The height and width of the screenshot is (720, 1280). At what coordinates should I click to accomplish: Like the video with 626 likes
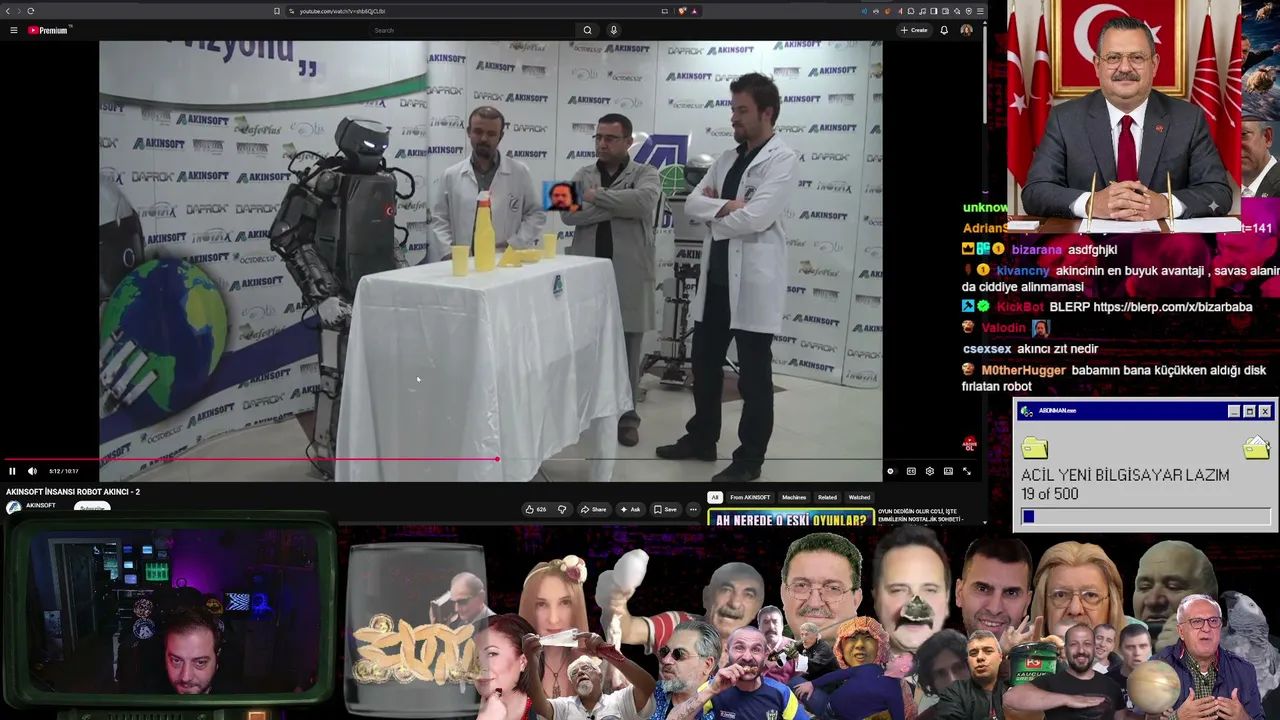click(x=536, y=509)
